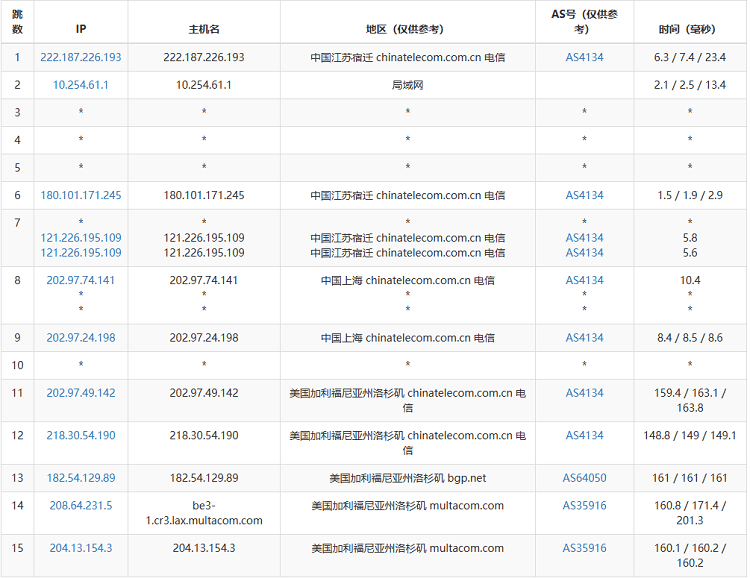The width and height of the screenshot is (750, 578).
Task: Select region text ending bgp.net
Action: click(408, 478)
